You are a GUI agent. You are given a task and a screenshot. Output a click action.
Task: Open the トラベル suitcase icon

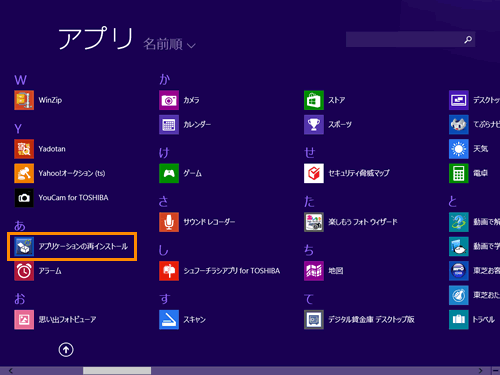click(459, 320)
